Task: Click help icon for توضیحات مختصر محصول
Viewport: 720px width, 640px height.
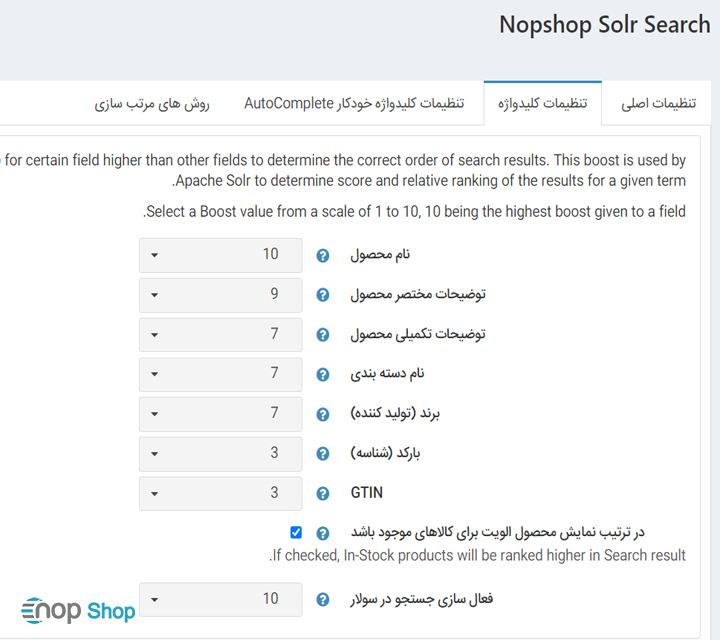Action: 323,295
